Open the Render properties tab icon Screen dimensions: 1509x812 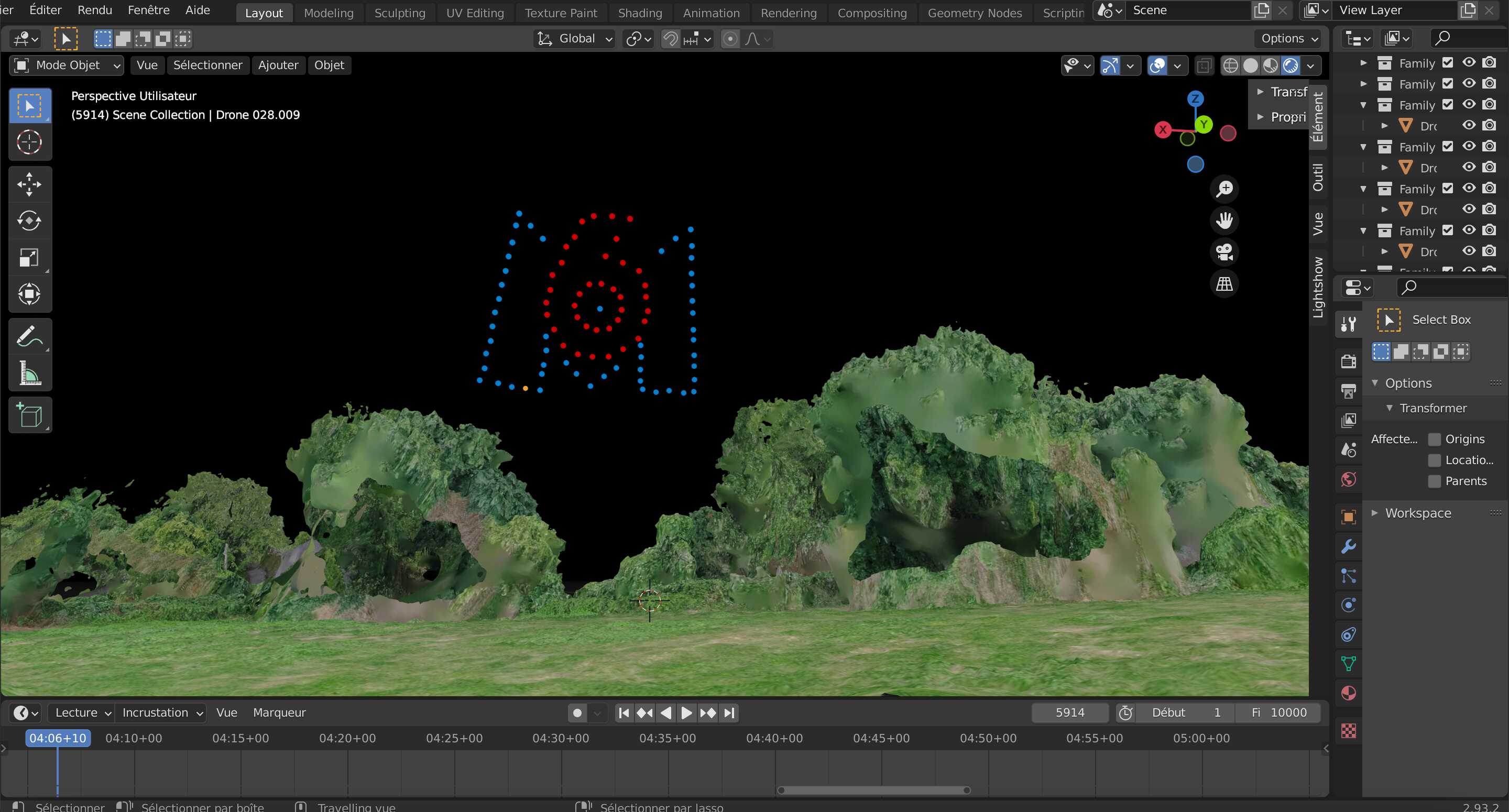coord(1349,361)
